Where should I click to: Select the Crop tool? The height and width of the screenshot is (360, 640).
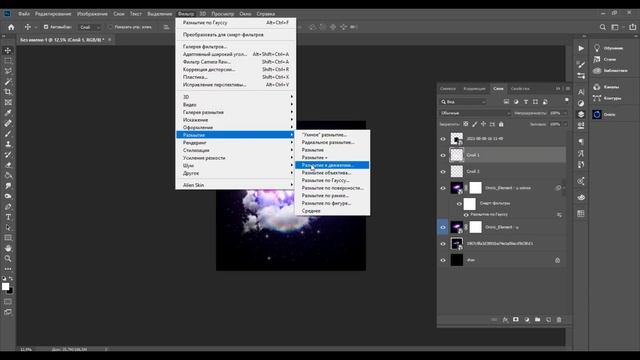coord(8,92)
